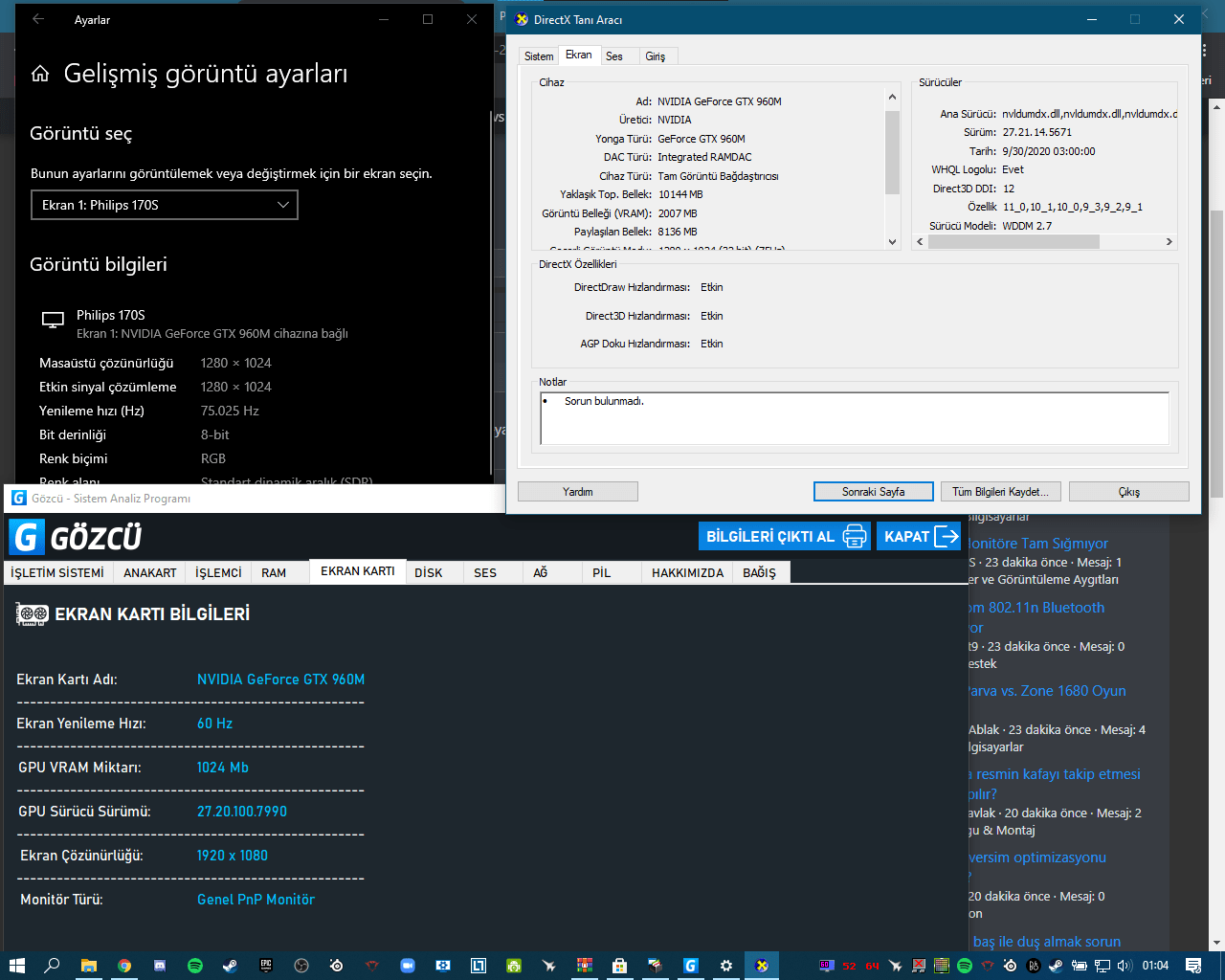The height and width of the screenshot is (980, 1225).
Task: Select the Ekran tab in DirectX
Action: point(579,55)
